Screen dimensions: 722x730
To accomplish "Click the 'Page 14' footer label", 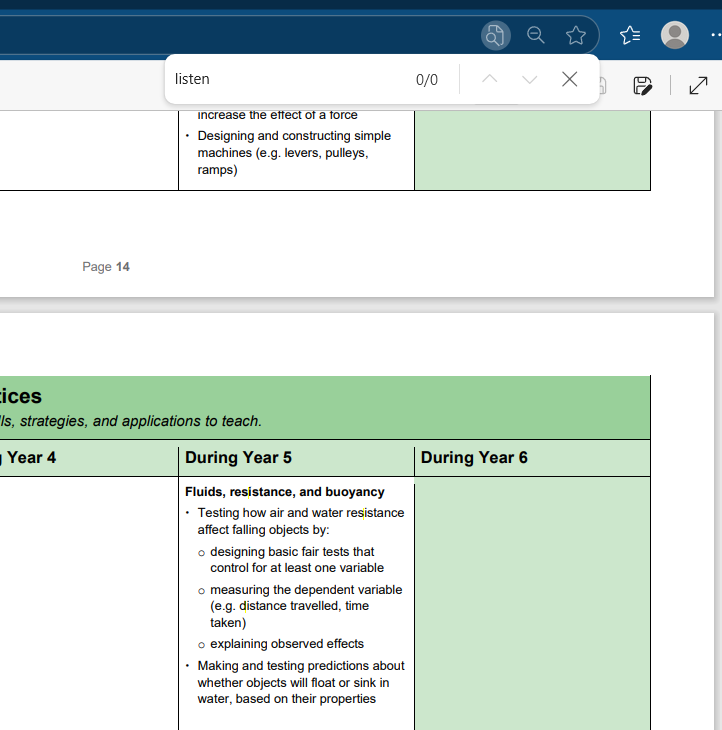I will click(106, 267).
